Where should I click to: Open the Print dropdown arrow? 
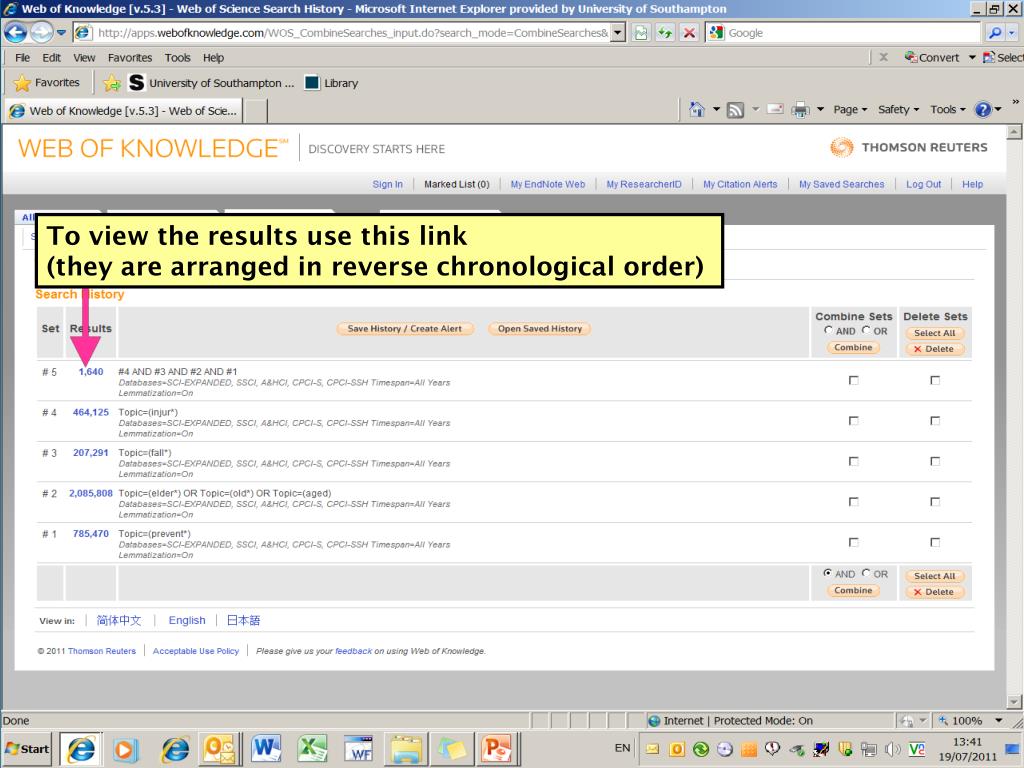click(820, 110)
